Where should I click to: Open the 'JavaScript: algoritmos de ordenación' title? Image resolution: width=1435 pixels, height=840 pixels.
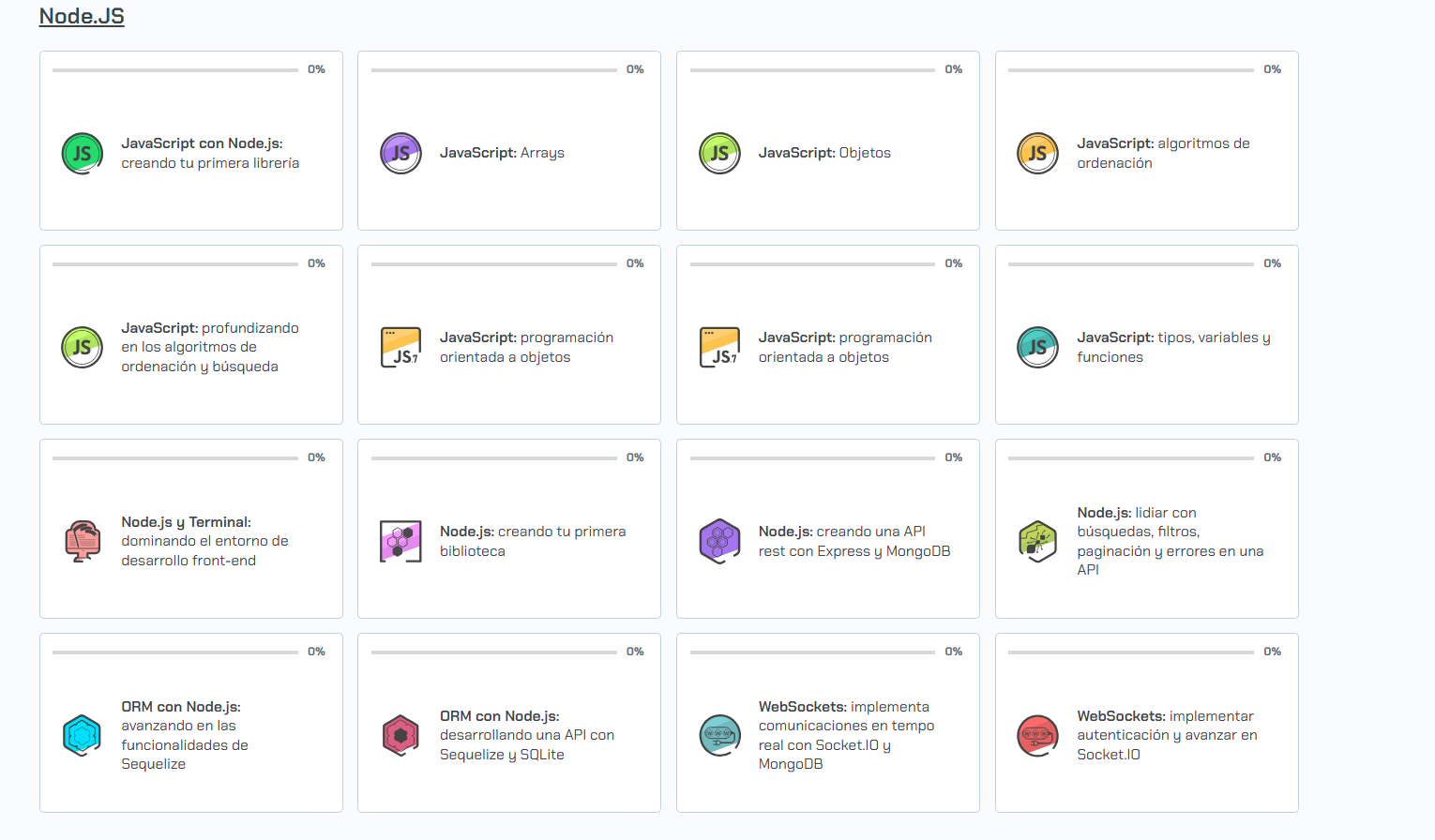click(1163, 153)
